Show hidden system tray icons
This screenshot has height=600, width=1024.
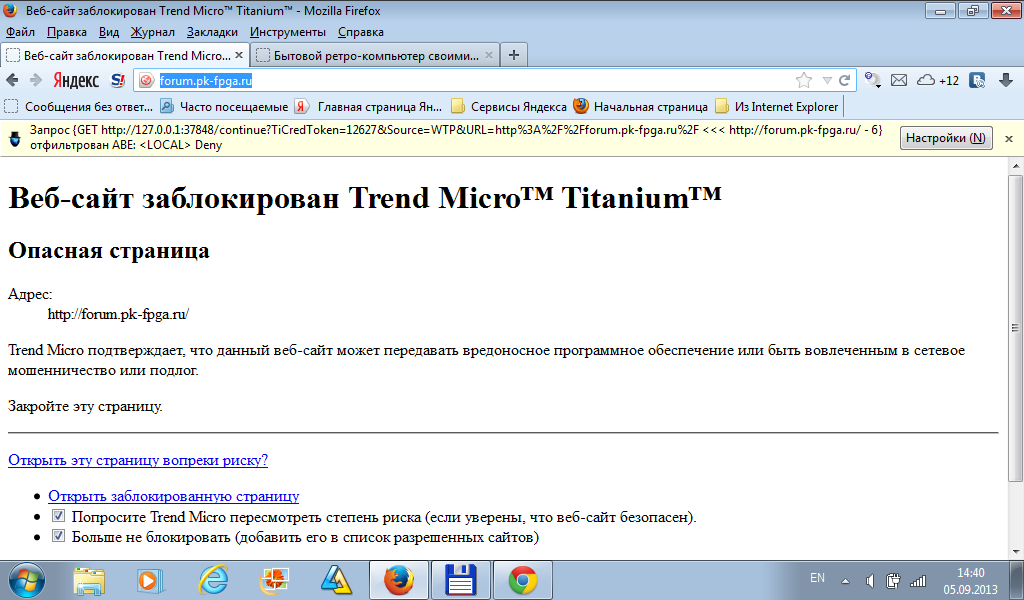pyautogui.click(x=845, y=579)
